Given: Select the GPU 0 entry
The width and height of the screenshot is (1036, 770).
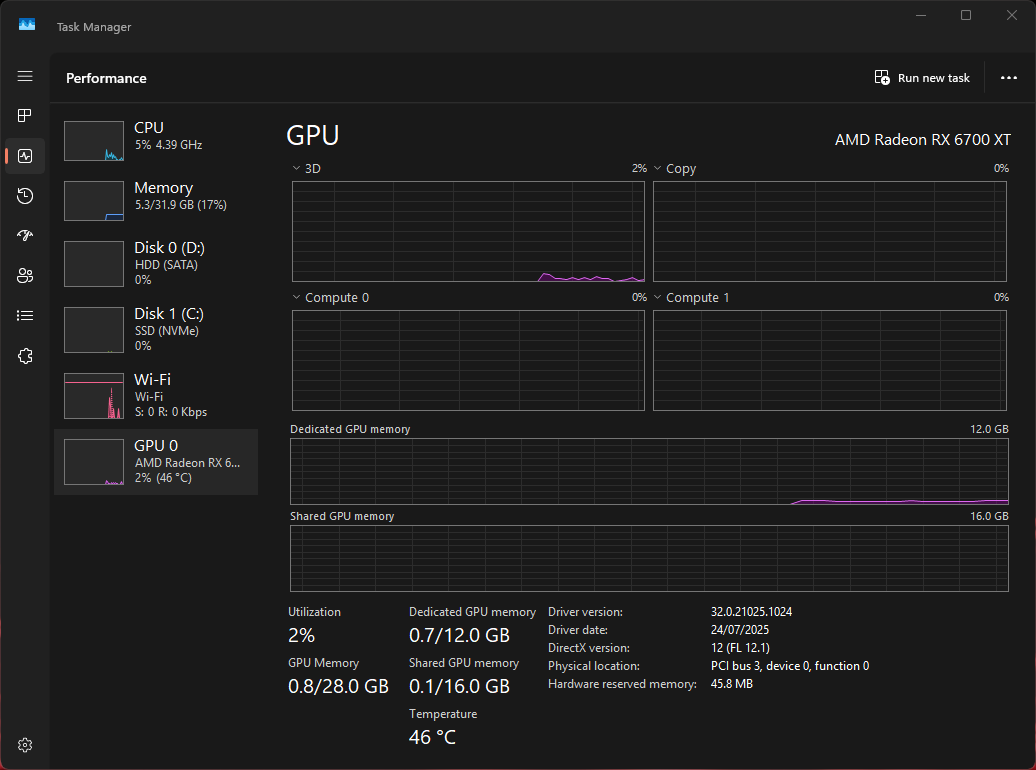Looking at the screenshot, I should [x=156, y=461].
